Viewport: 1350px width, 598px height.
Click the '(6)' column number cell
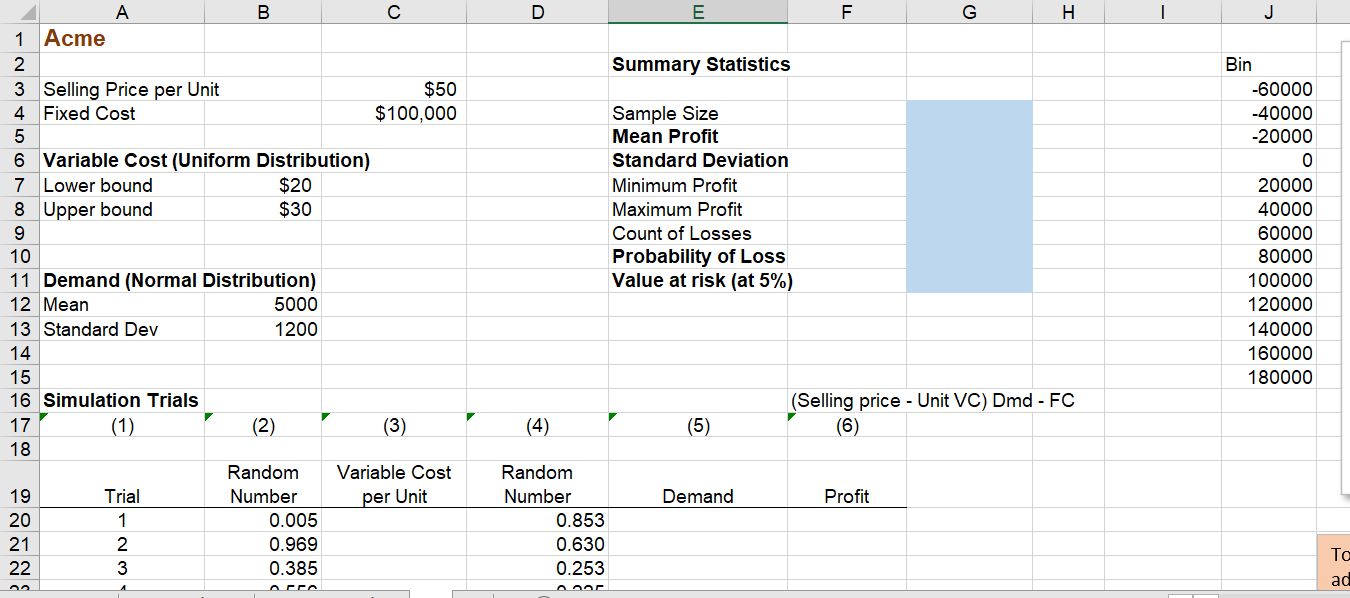tap(847, 425)
